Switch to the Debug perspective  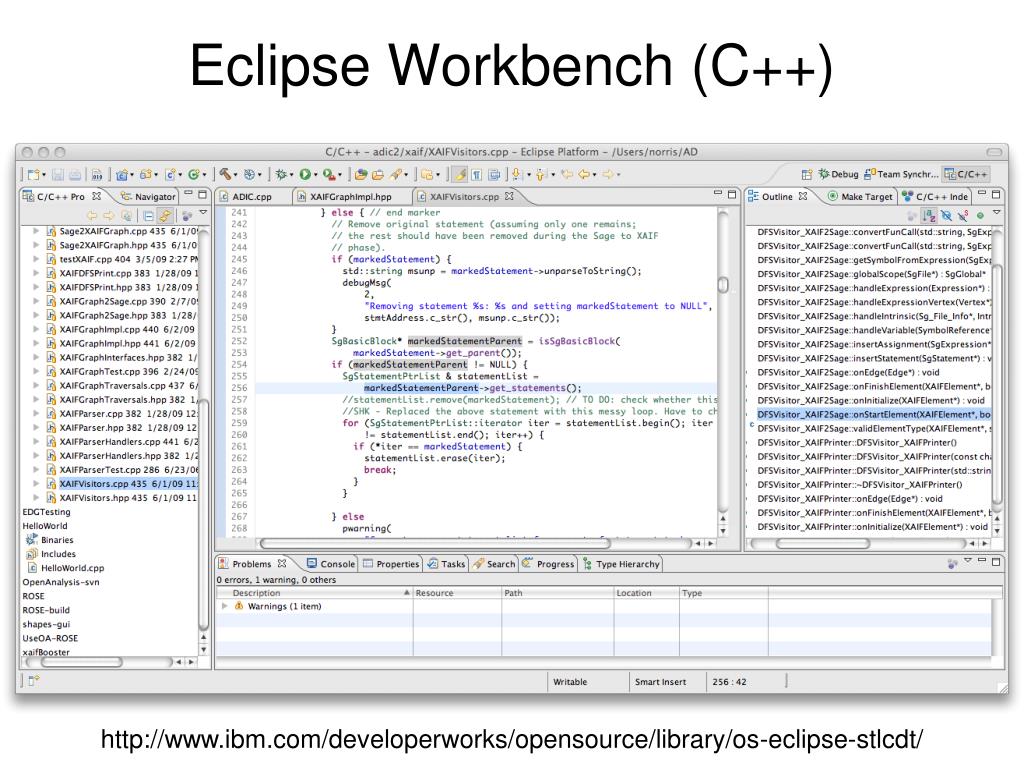coord(839,174)
